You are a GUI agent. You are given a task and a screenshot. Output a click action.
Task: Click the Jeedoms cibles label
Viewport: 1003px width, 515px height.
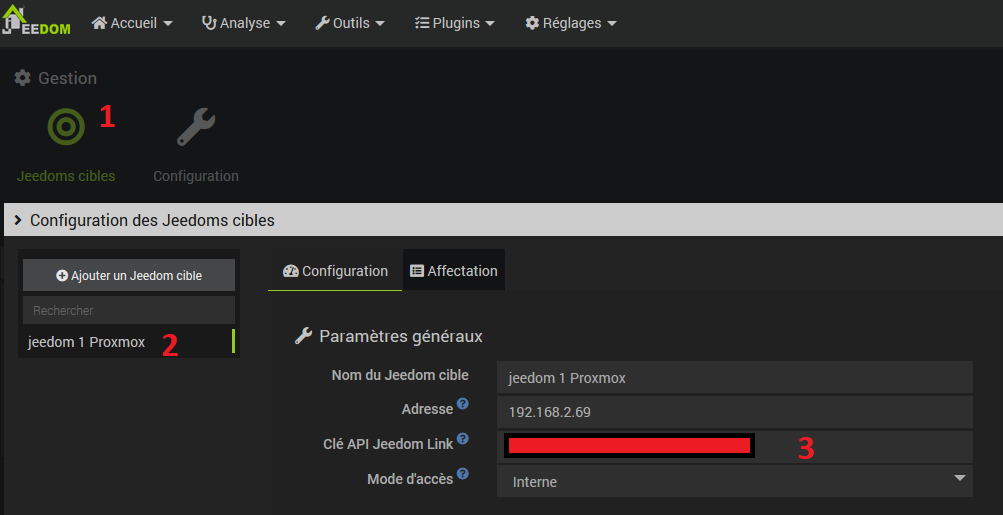pyautogui.click(x=66, y=176)
